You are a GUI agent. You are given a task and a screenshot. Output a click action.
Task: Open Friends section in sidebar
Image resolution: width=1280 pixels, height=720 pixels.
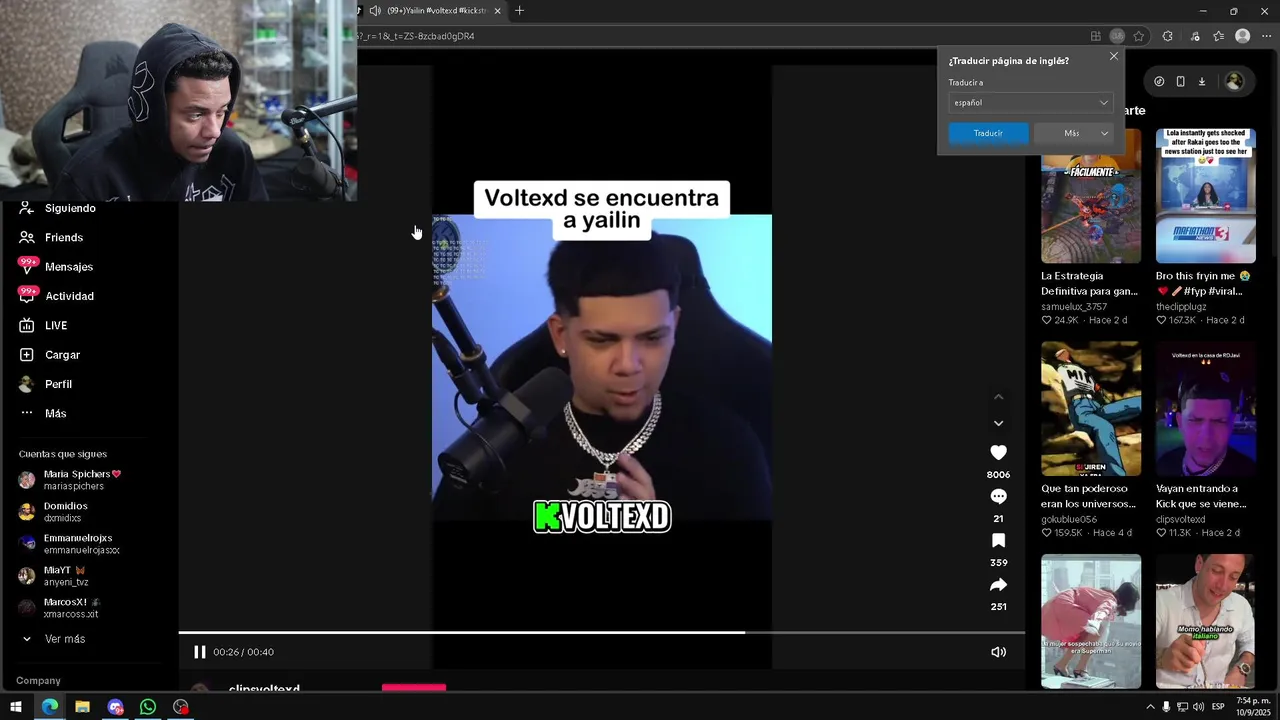(51, 237)
